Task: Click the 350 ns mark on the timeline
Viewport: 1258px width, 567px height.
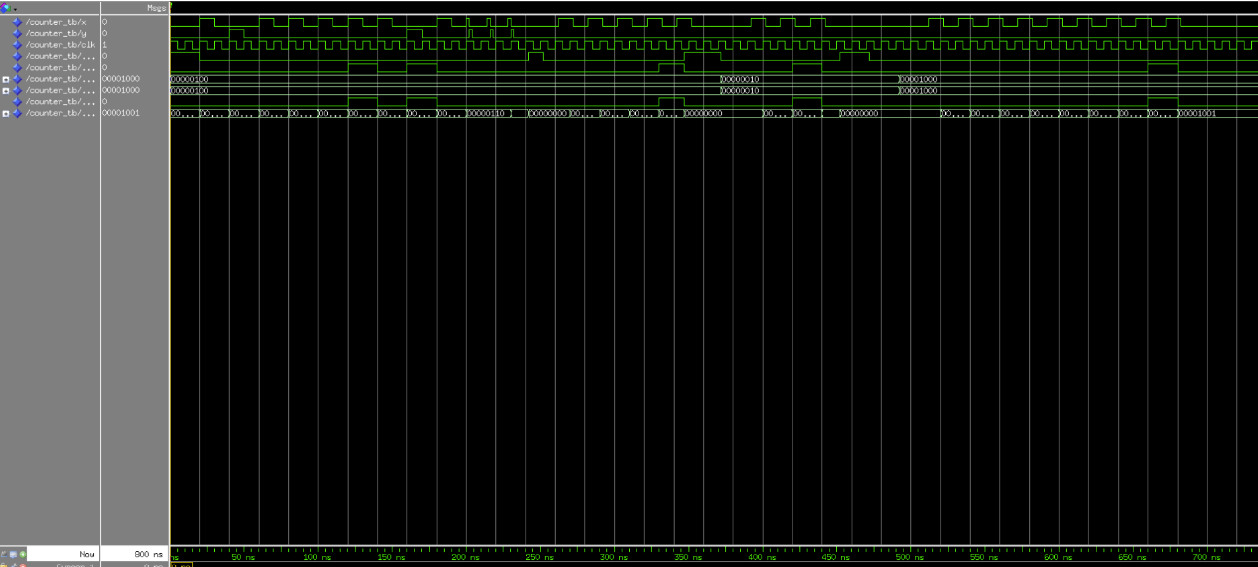Action: point(687,557)
